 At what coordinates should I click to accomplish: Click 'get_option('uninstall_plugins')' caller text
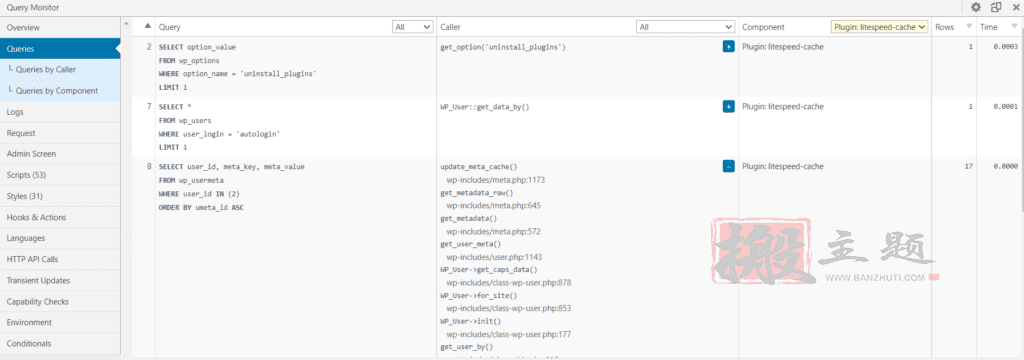[504, 47]
